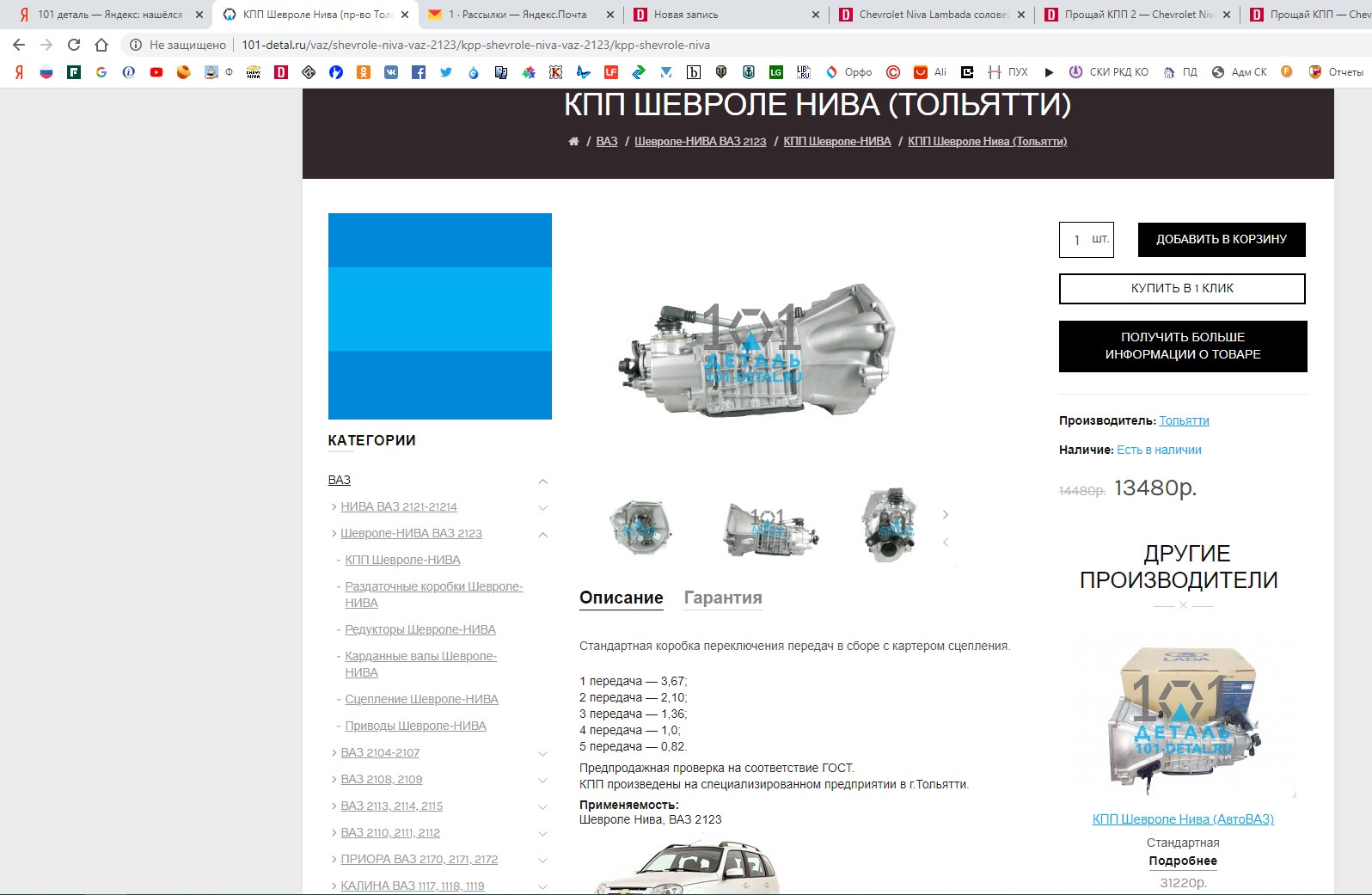Open the VK bookmark
This screenshot has height=895, width=1372.
[x=391, y=72]
